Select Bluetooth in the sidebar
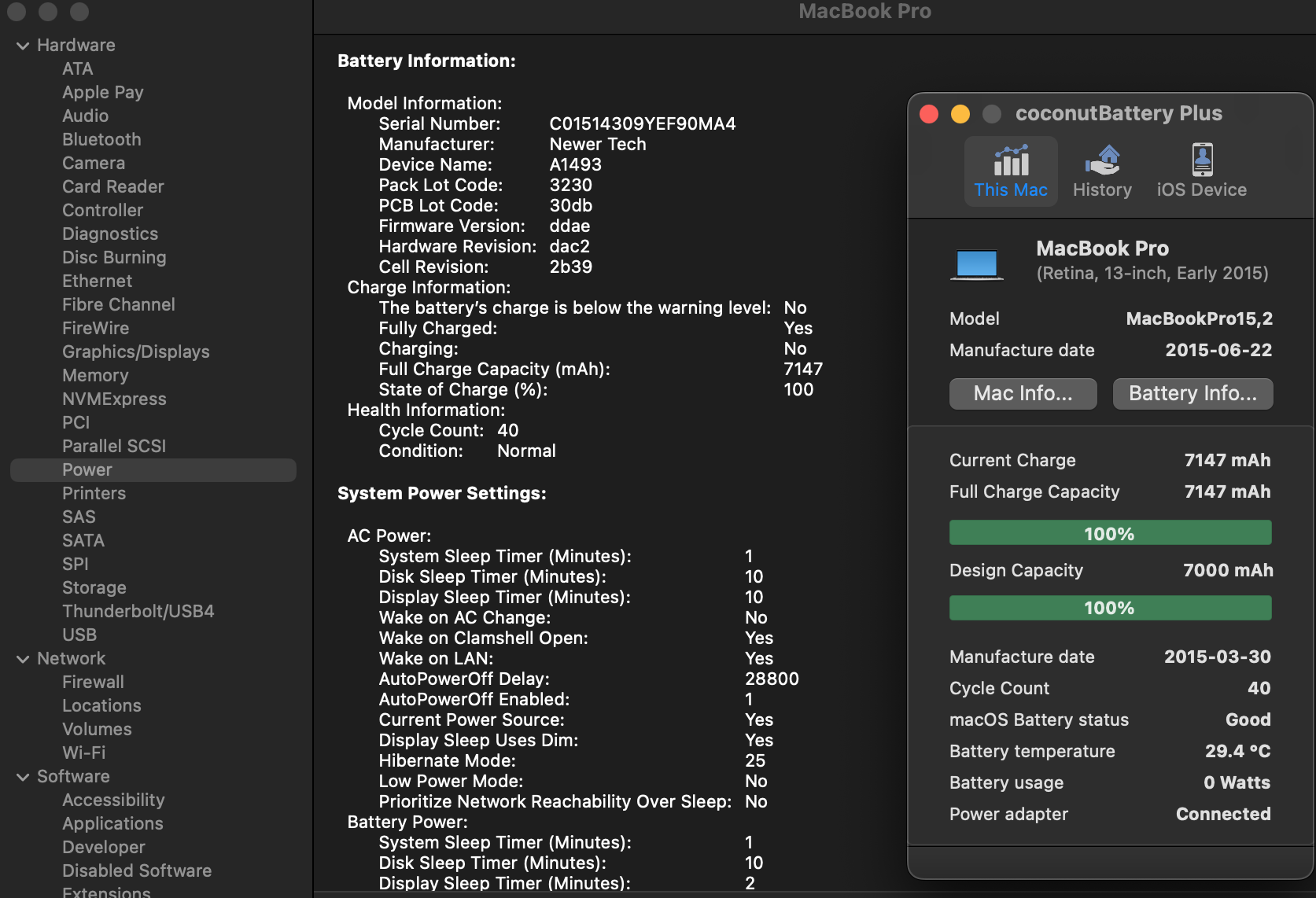Viewport: 1316px width, 898px height. [x=102, y=140]
